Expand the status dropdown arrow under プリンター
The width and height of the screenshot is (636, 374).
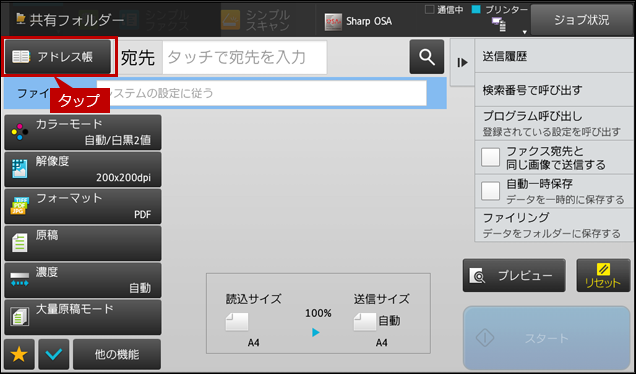[524, 32]
